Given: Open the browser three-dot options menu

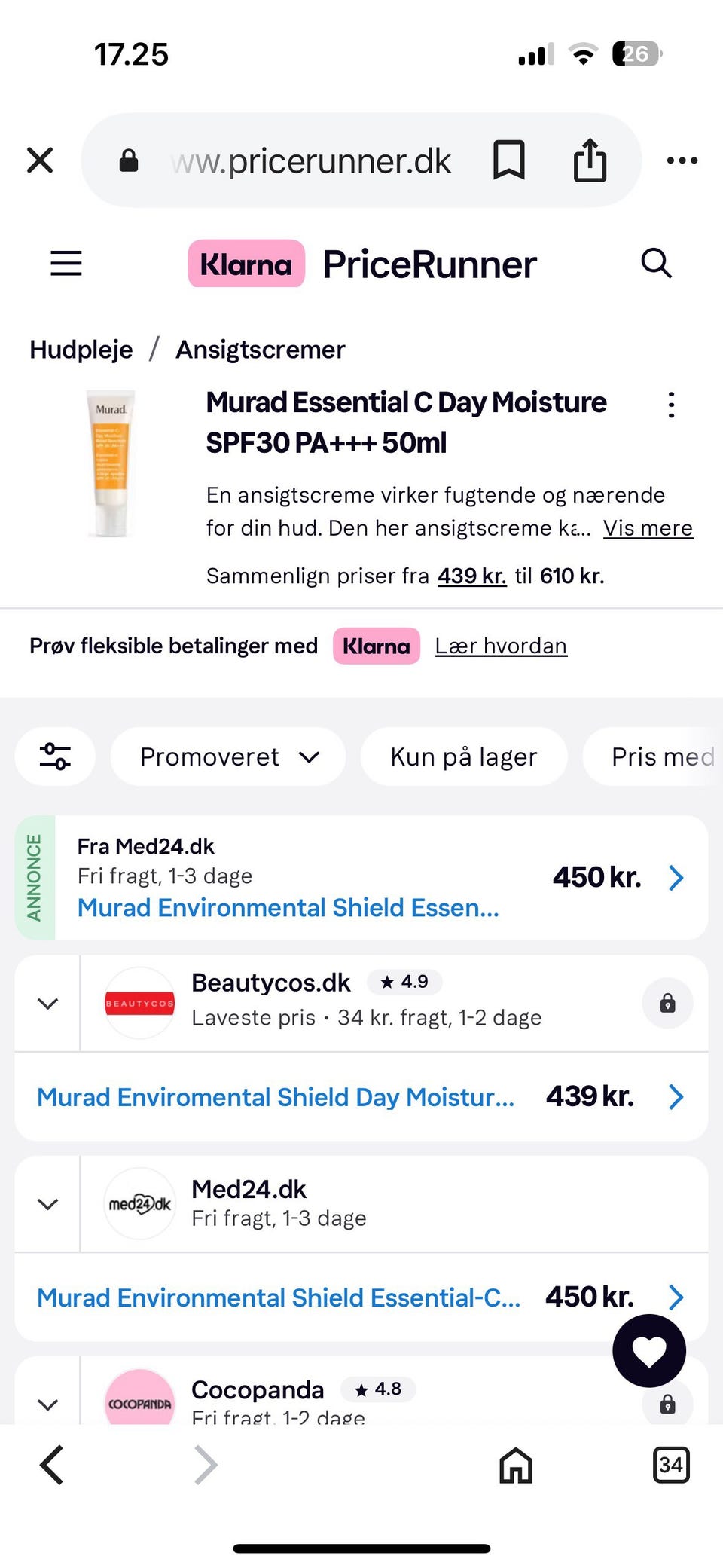Looking at the screenshot, I should (682, 160).
